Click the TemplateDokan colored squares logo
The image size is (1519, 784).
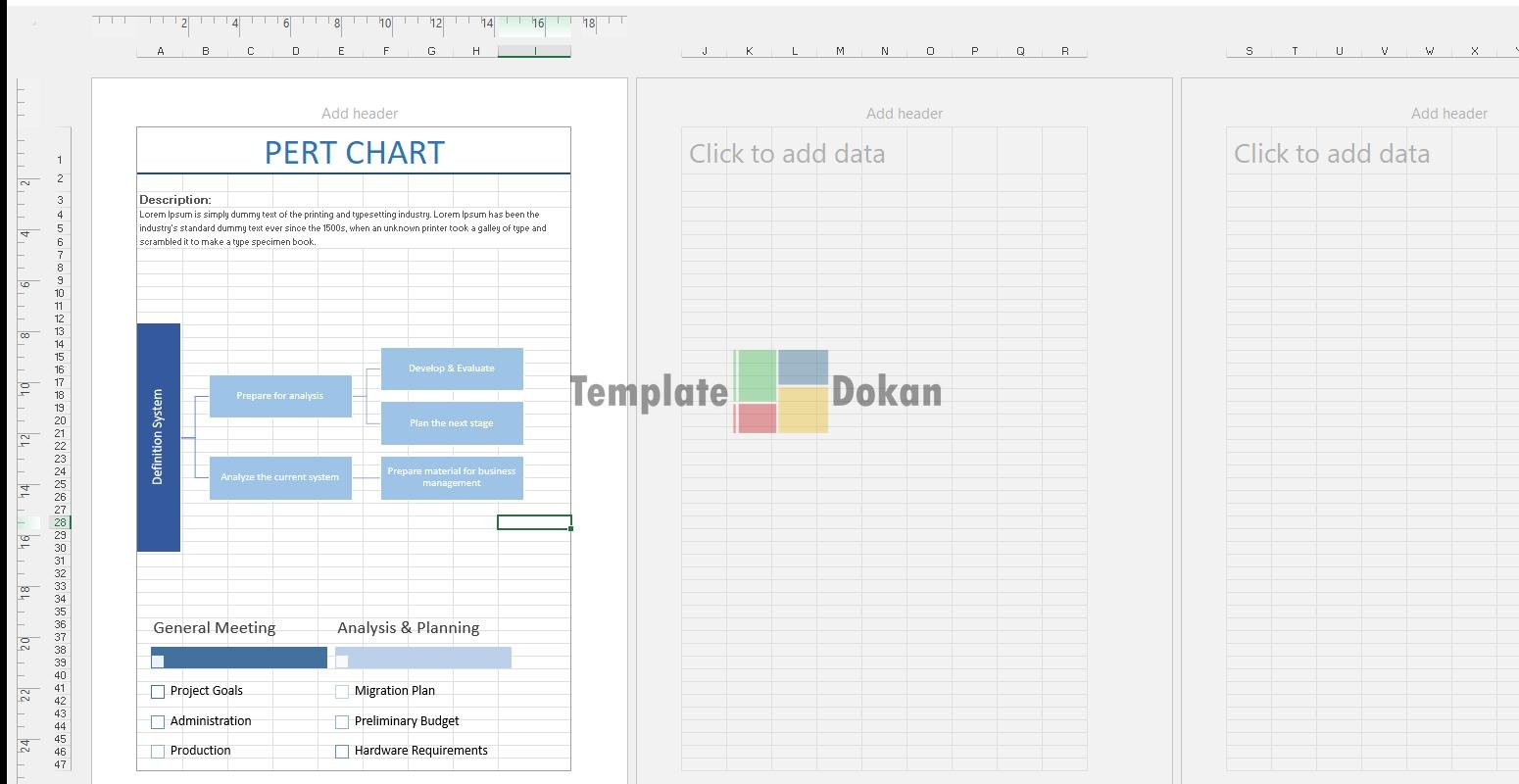click(781, 391)
